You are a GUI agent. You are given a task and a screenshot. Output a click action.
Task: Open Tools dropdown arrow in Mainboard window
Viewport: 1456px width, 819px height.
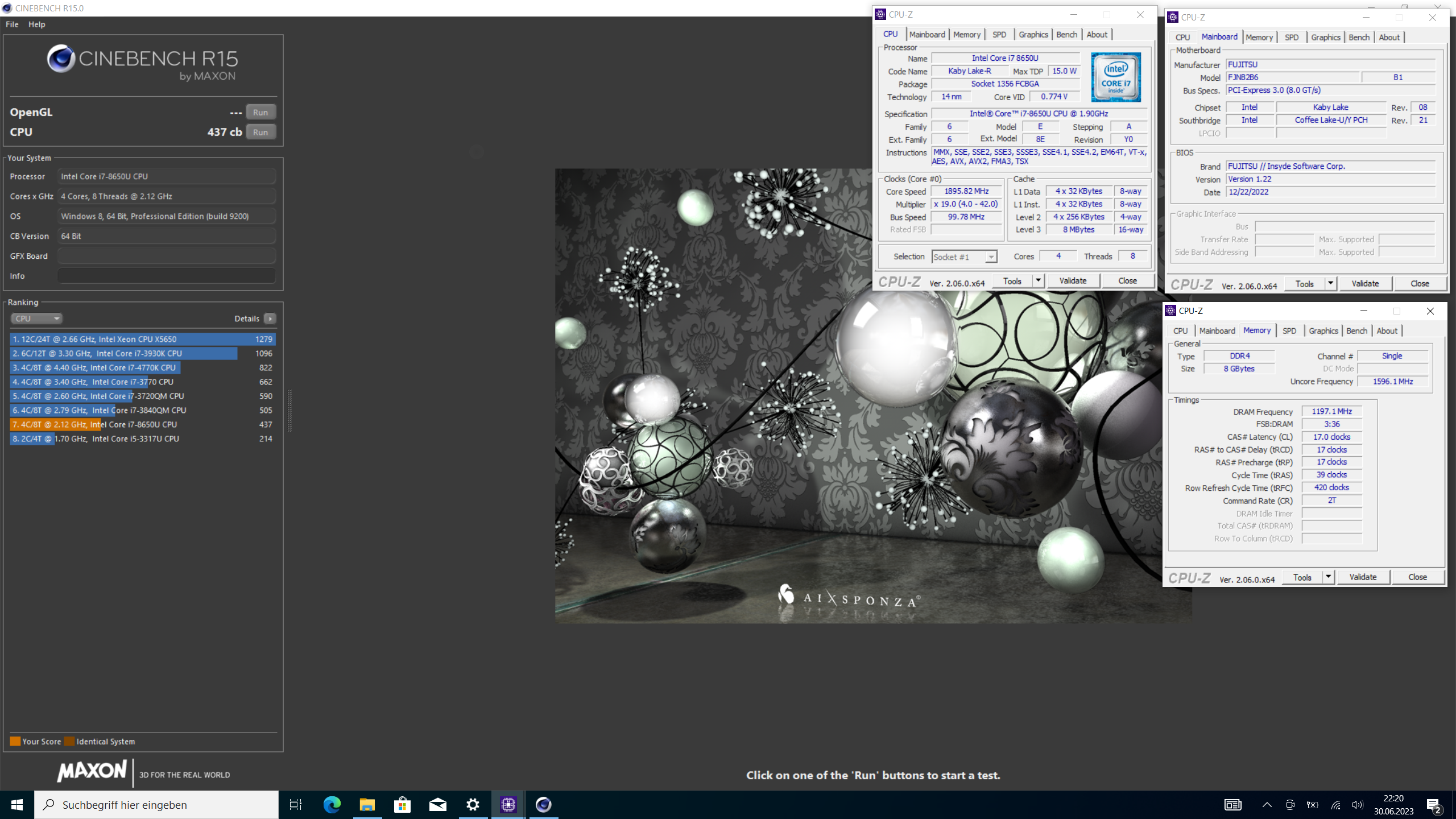tap(1331, 283)
